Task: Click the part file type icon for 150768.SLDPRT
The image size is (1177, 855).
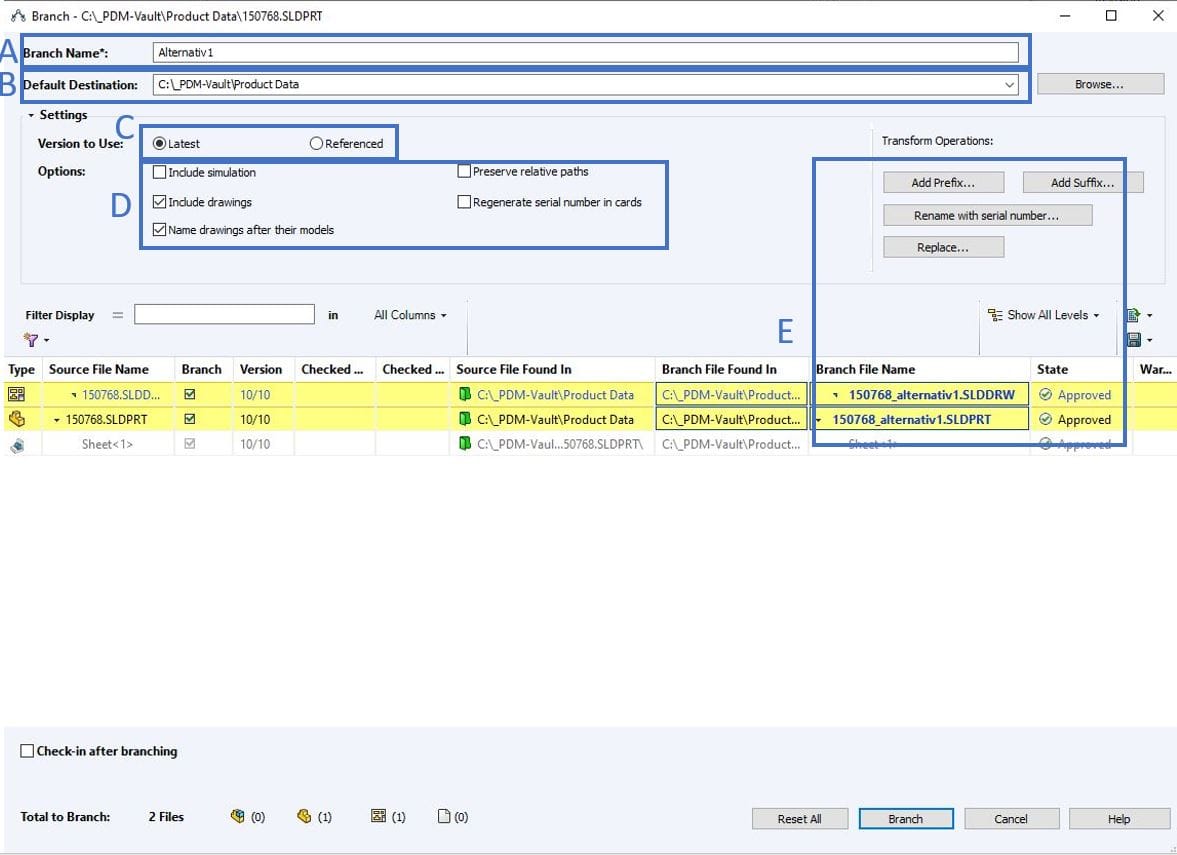Action: 16,419
